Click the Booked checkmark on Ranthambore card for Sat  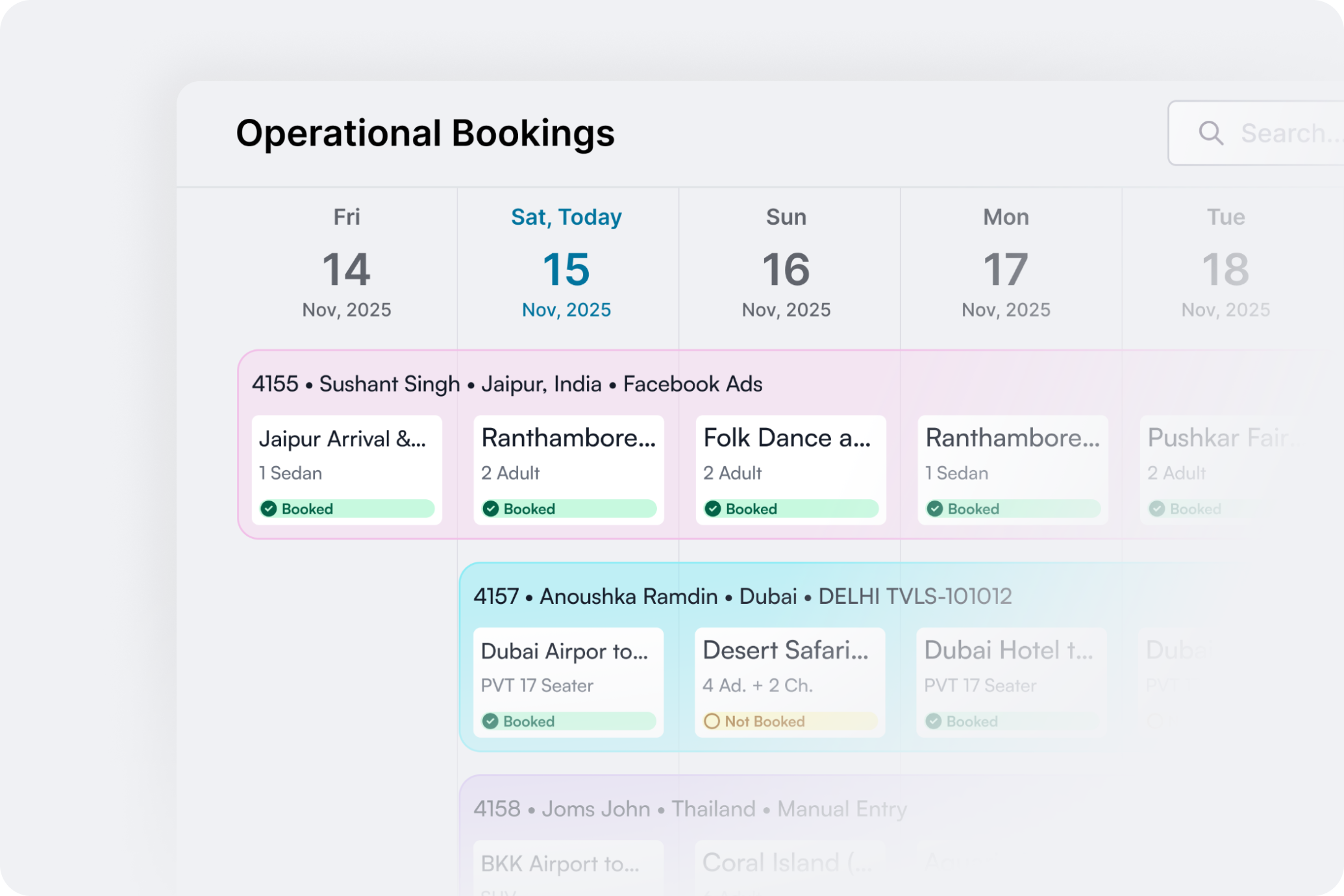point(492,509)
